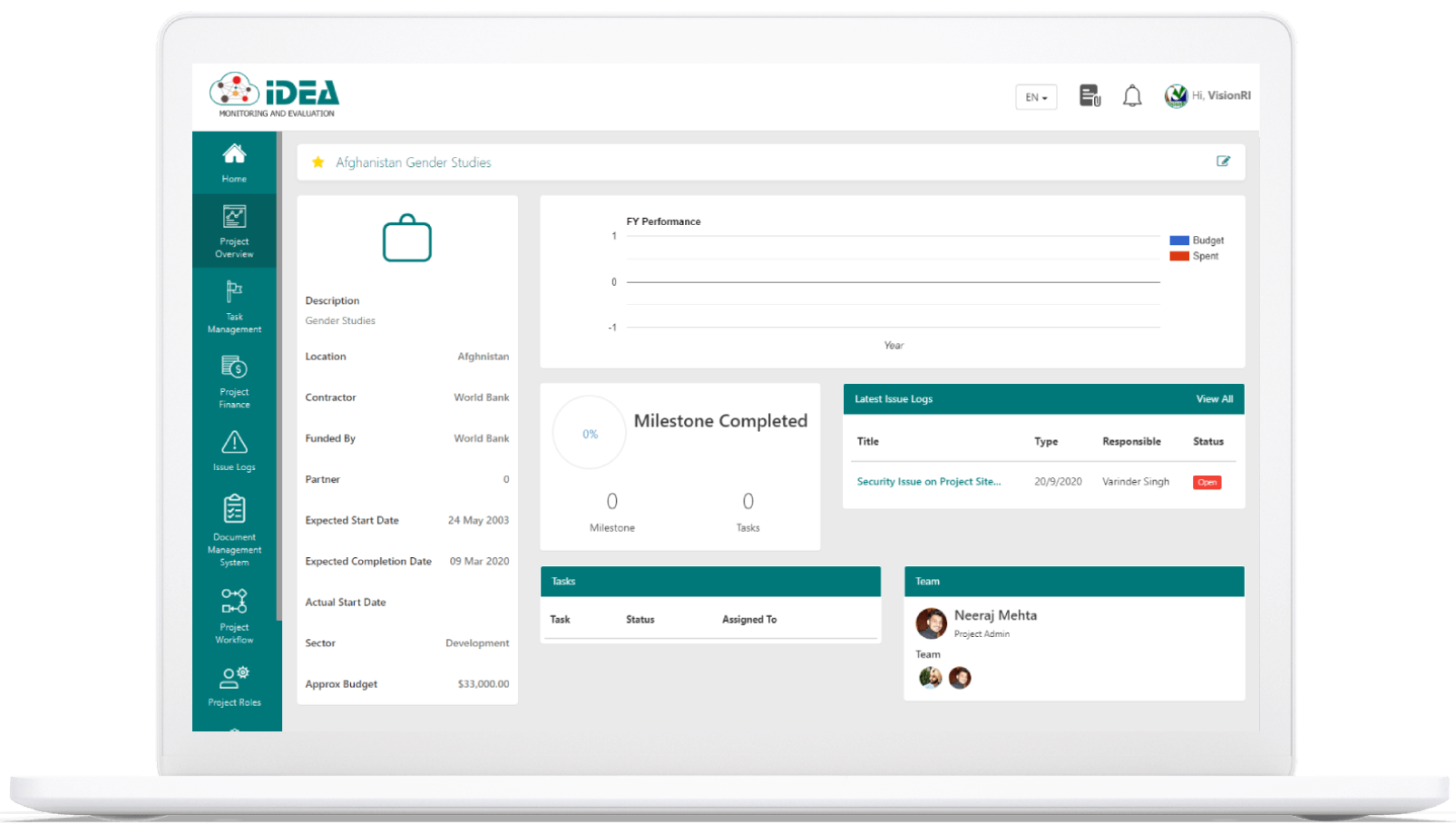Click View All in Latest Issue Logs
The image size is (1456, 824).
(1214, 399)
